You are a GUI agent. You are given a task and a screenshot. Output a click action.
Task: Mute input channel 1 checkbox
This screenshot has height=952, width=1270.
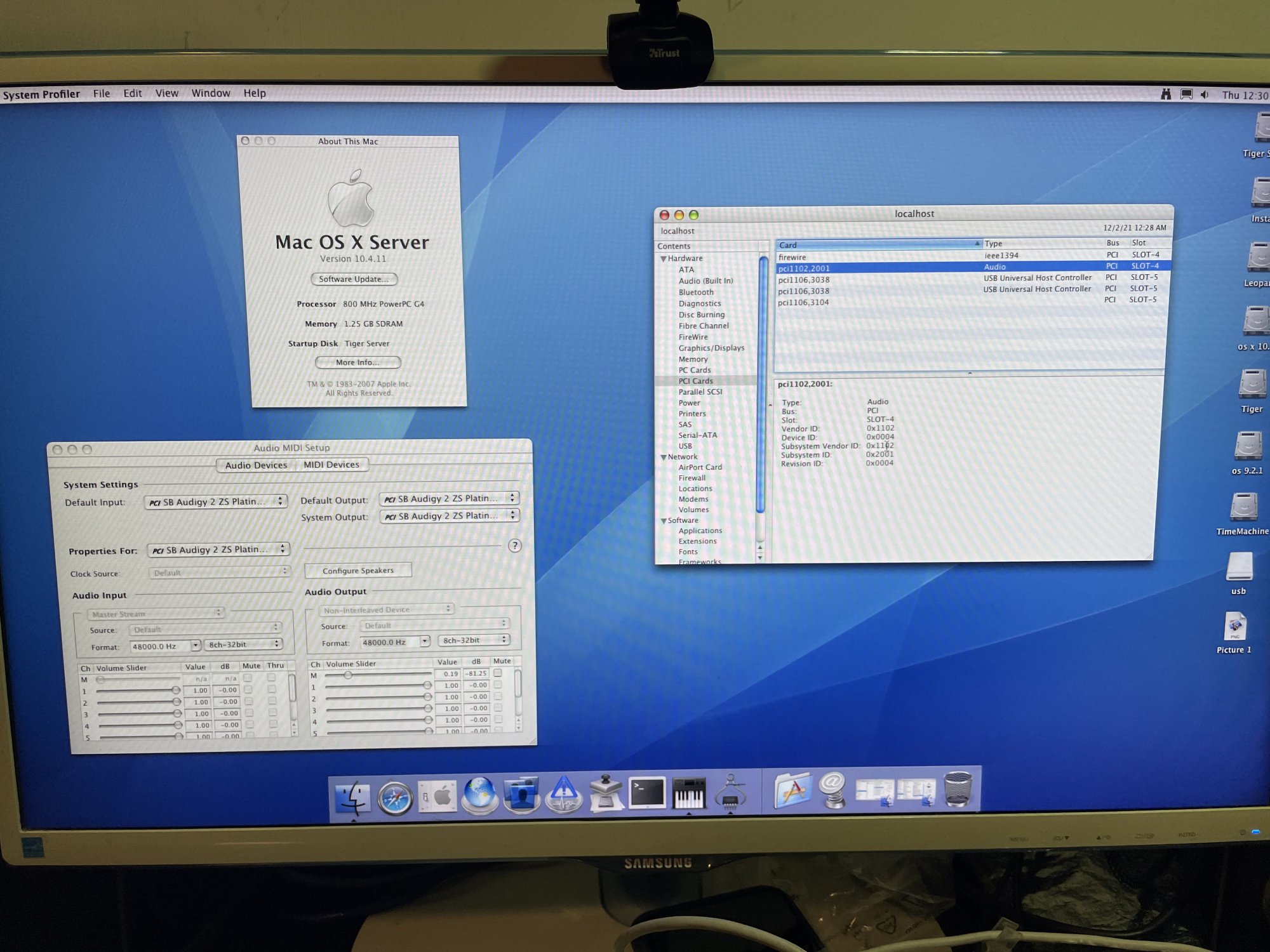(x=248, y=689)
